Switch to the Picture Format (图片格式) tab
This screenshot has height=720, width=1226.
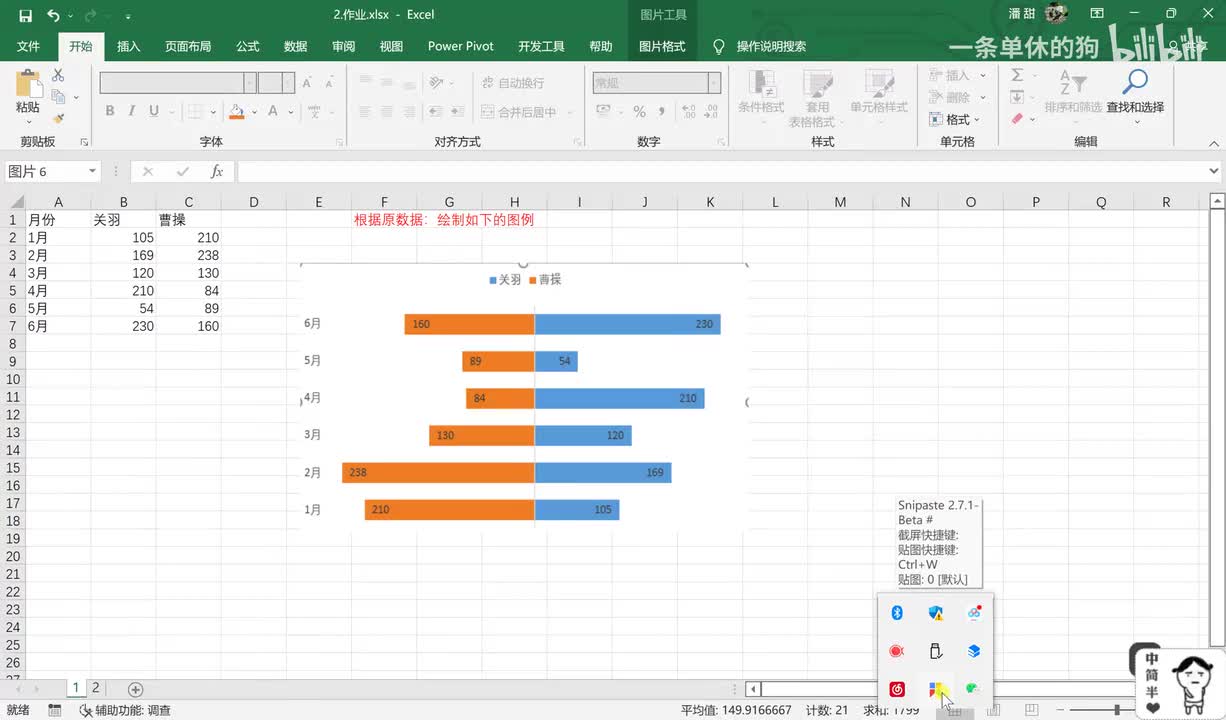coord(662,46)
